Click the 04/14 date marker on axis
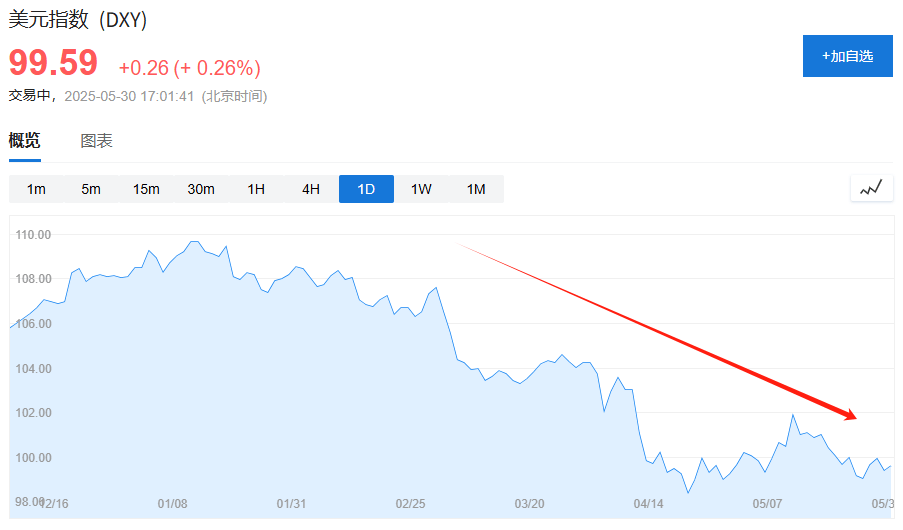The width and height of the screenshot is (903, 530). pyautogui.click(x=648, y=504)
